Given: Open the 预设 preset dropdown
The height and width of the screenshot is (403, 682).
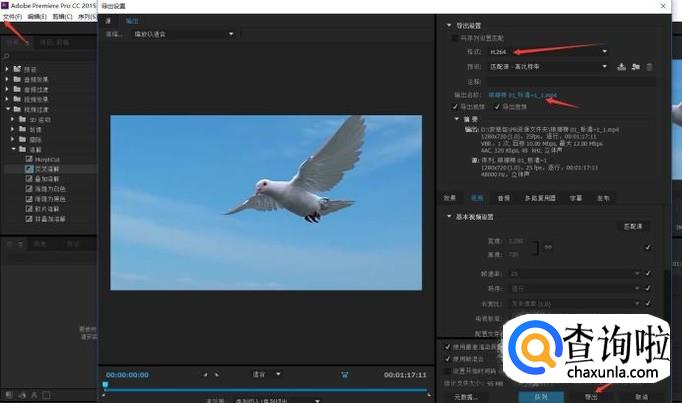Looking at the screenshot, I should click(x=548, y=67).
